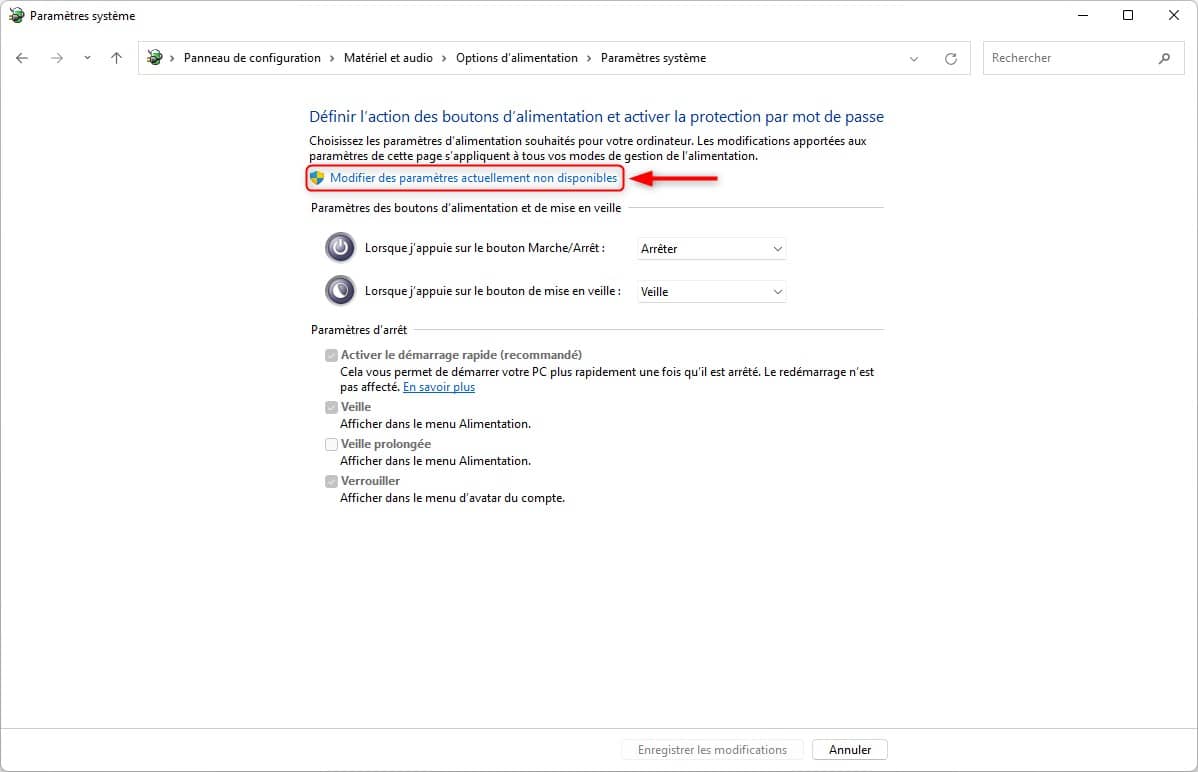The height and width of the screenshot is (772, 1198).
Task: Expand chevron after Options d'alimentation
Action: [589, 58]
